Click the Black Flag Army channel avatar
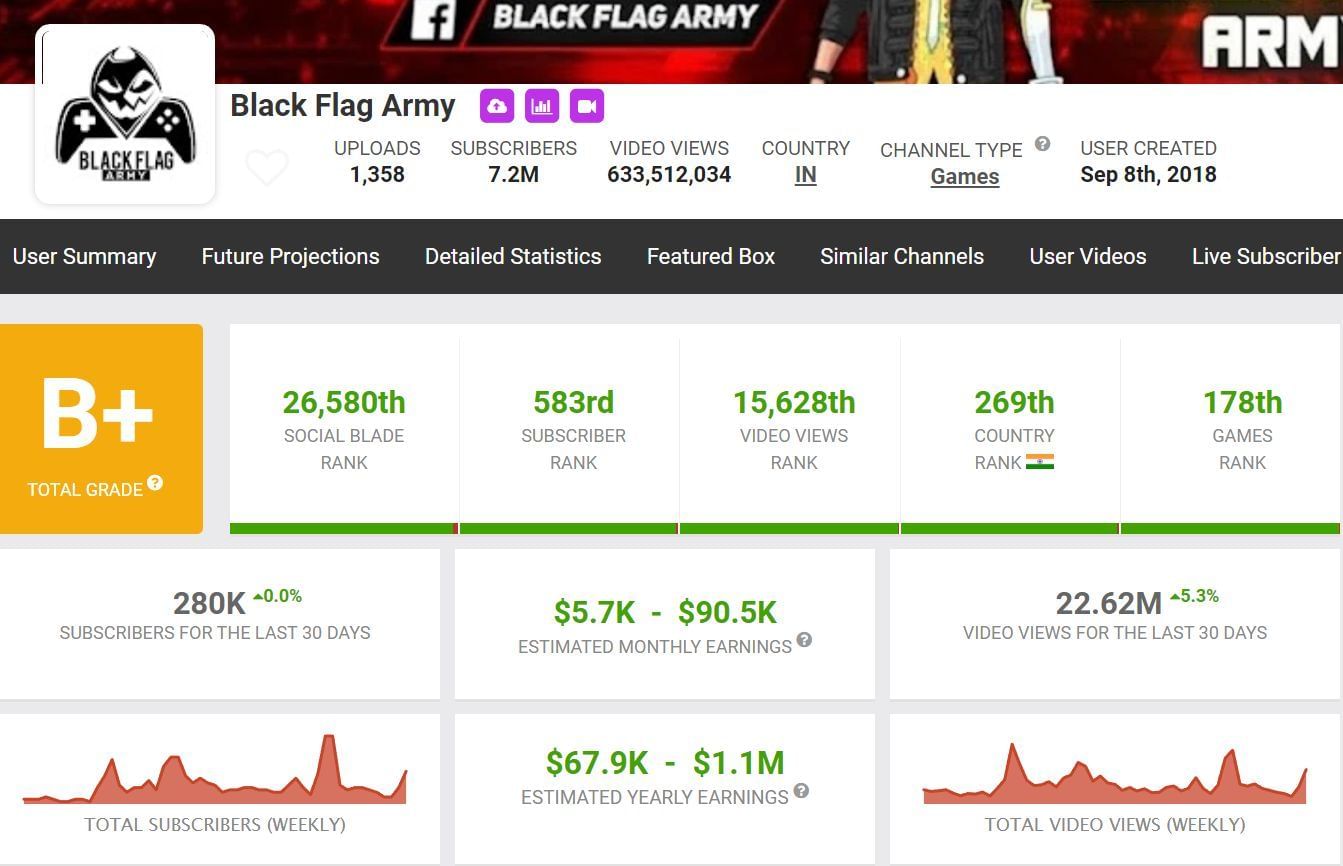1343x866 pixels. click(125, 114)
